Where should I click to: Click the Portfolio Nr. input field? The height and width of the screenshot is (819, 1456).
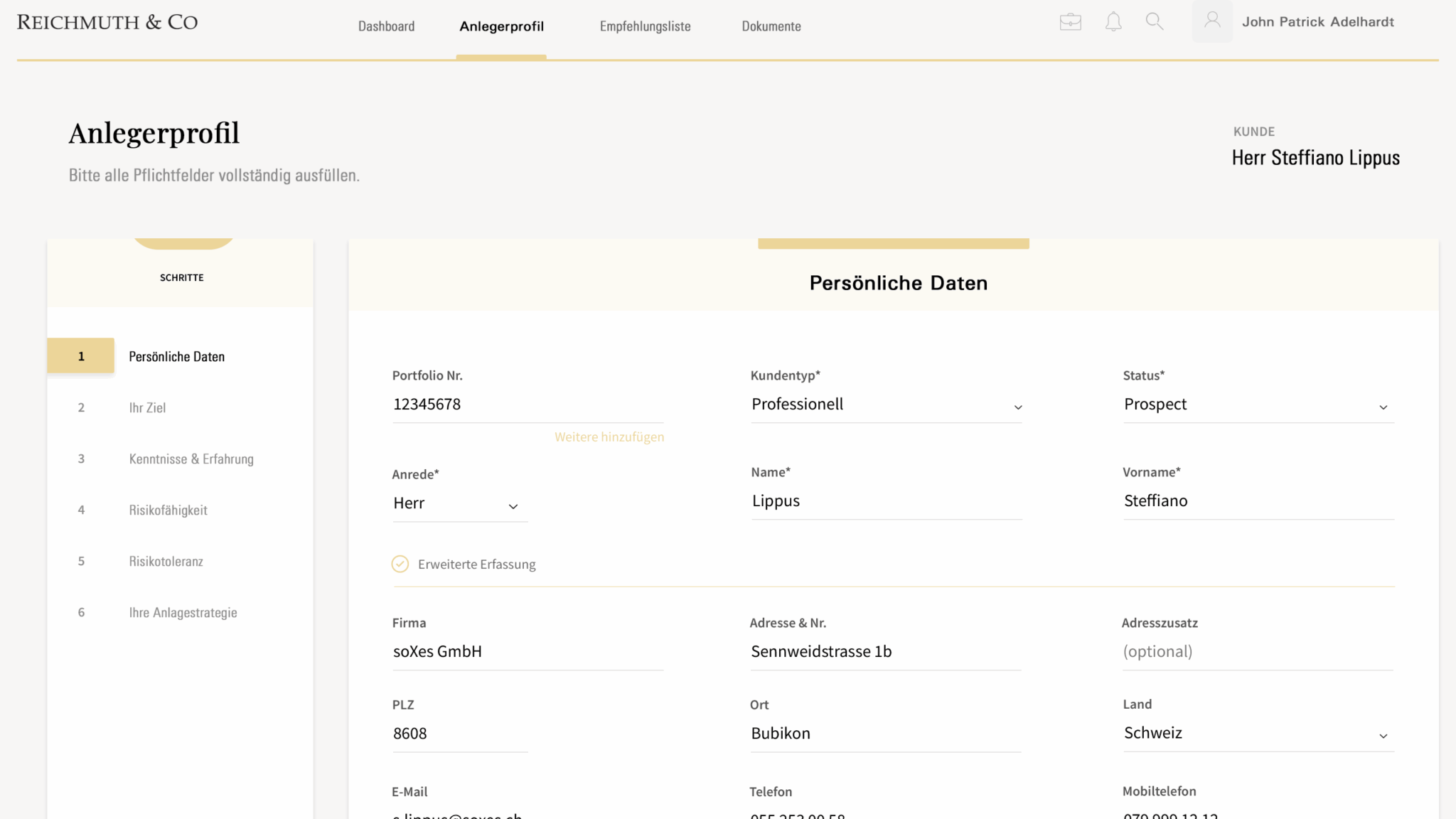527,405
